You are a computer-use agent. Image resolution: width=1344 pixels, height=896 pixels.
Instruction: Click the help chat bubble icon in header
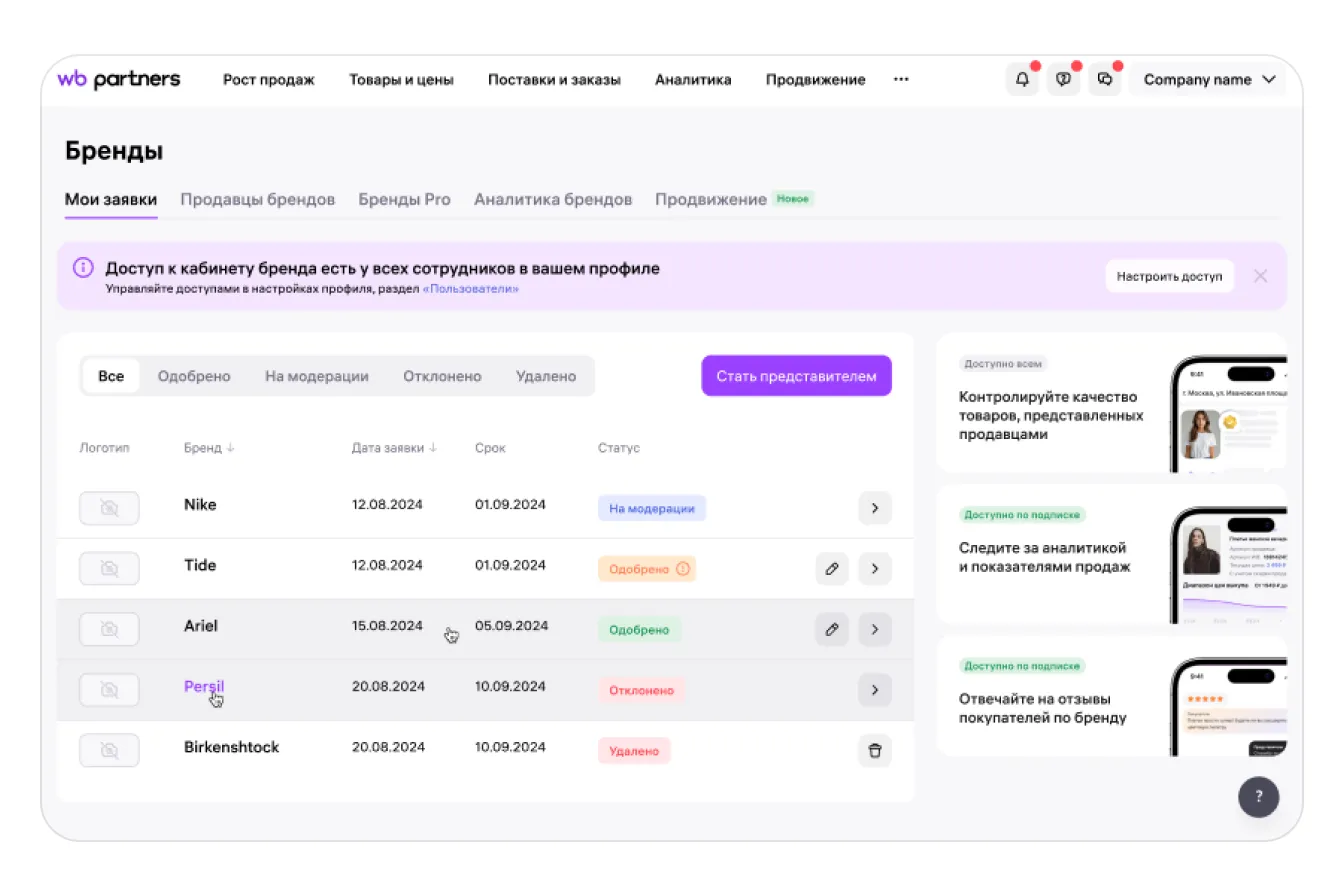(x=1063, y=80)
